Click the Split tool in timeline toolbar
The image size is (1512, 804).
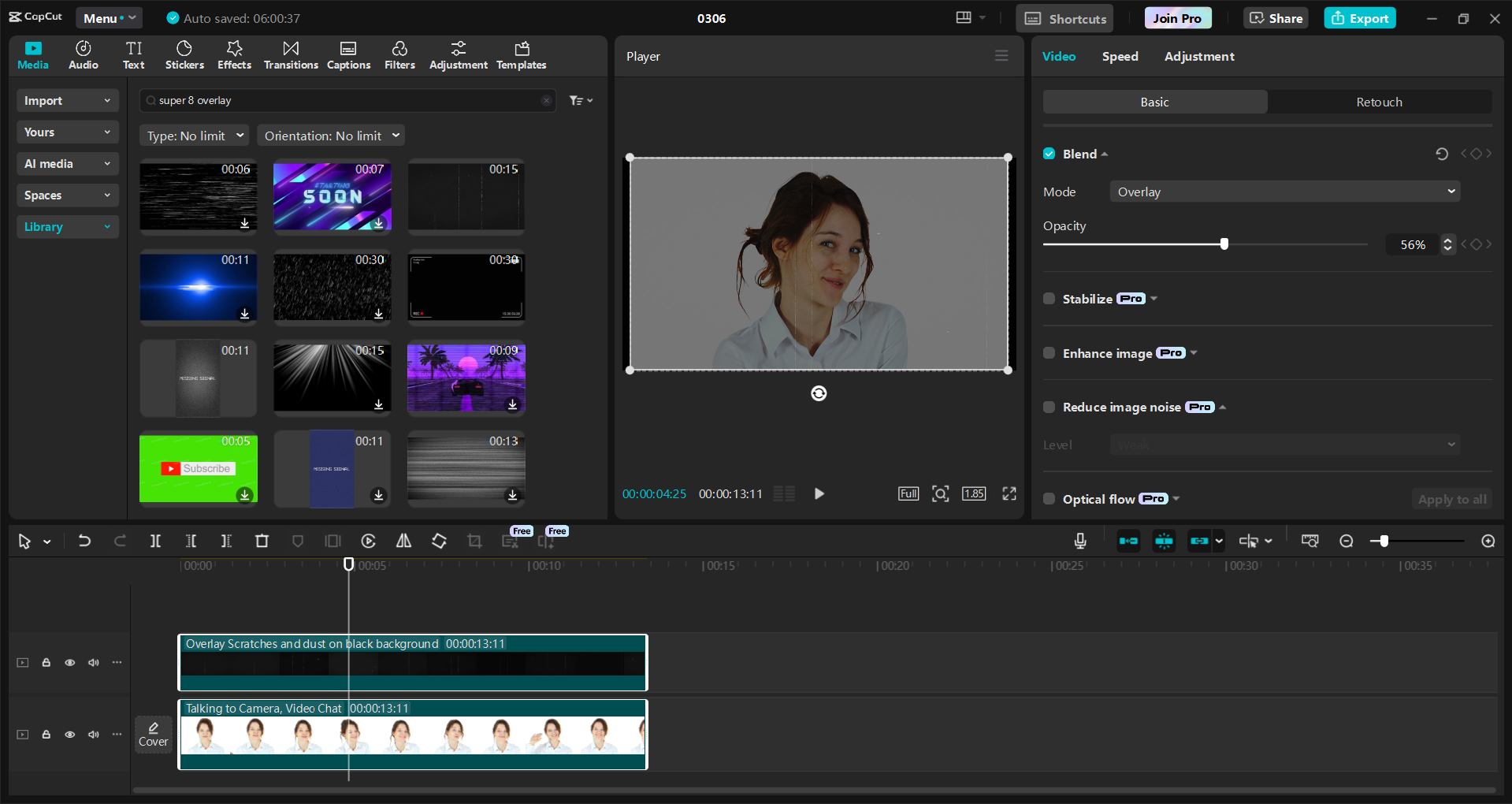point(155,541)
